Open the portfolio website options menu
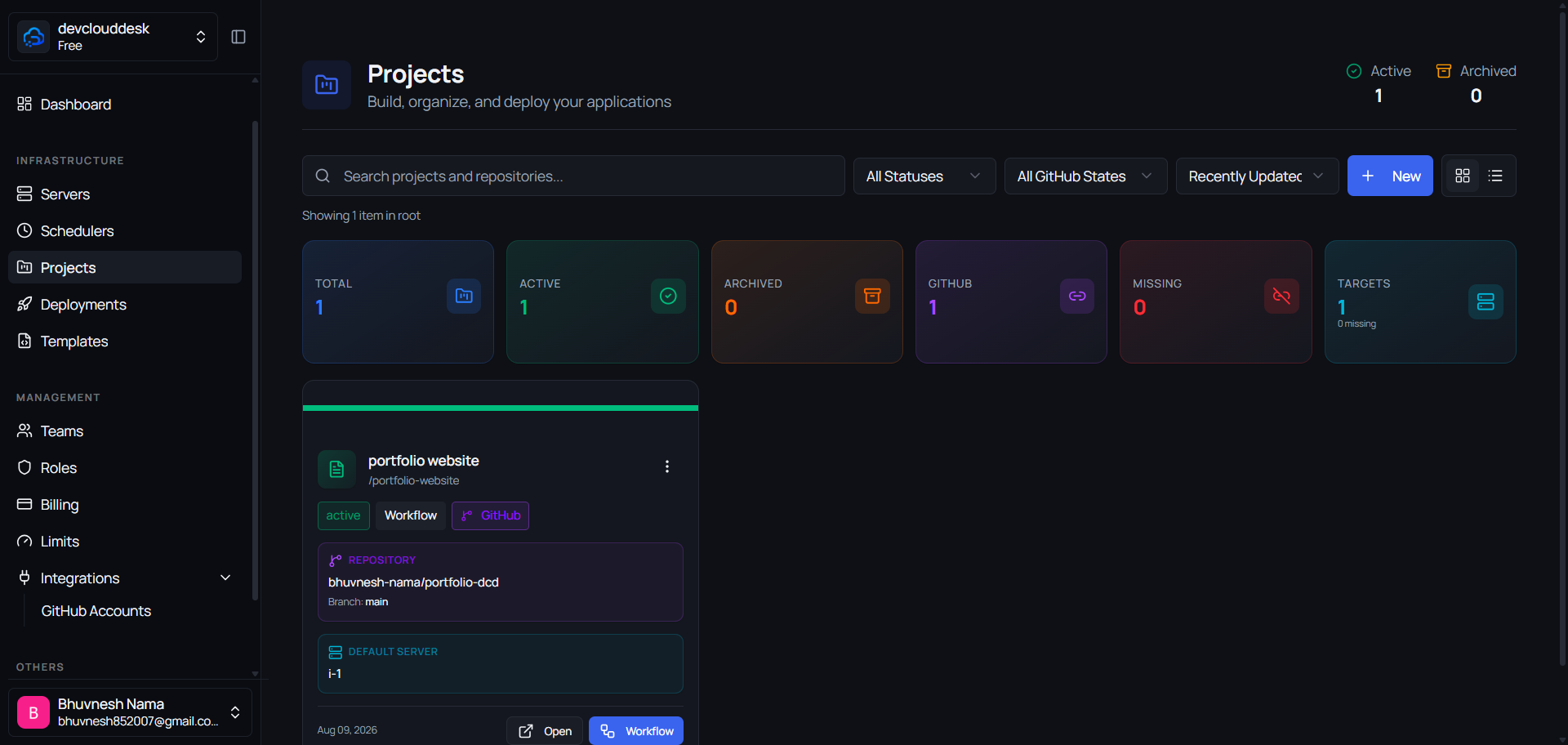Viewport: 1568px width, 745px height. click(667, 466)
